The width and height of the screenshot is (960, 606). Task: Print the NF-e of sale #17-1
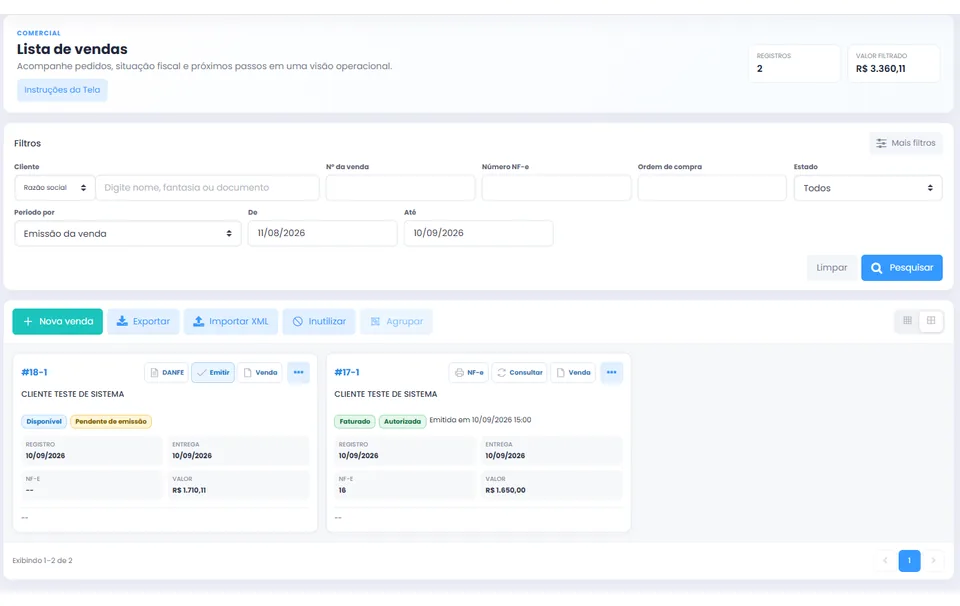click(x=469, y=372)
